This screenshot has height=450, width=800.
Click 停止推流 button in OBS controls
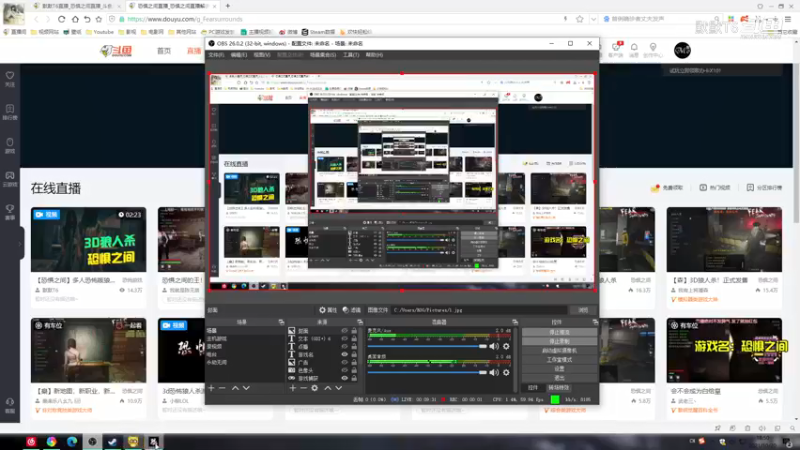[559, 332]
